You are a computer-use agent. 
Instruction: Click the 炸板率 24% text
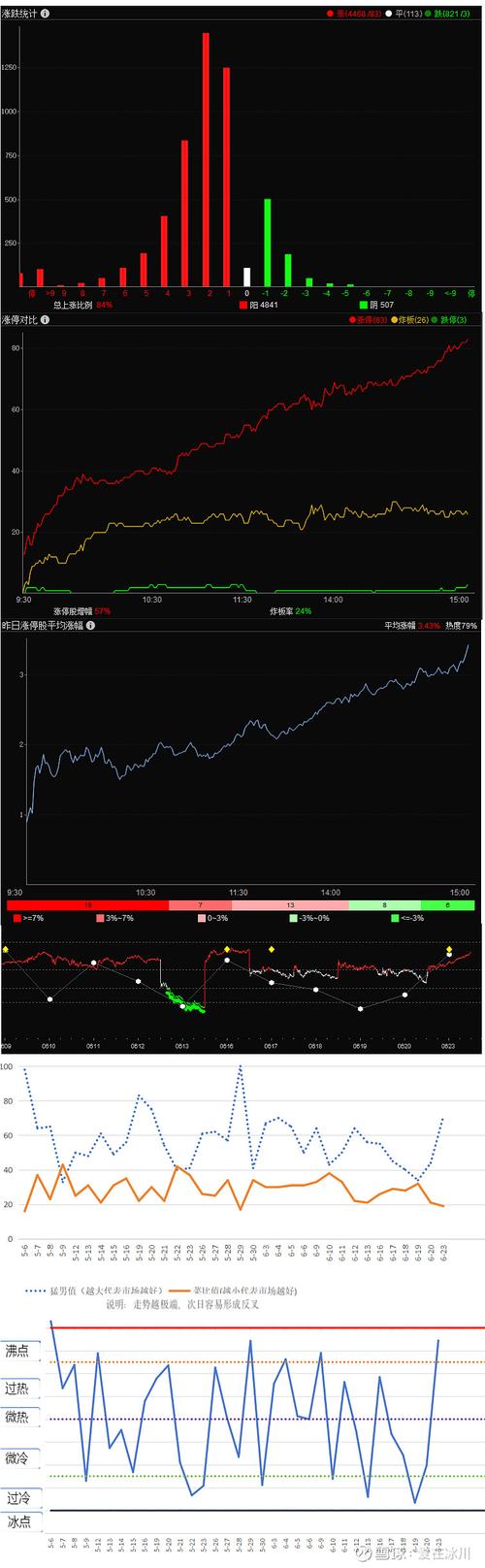(290, 611)
